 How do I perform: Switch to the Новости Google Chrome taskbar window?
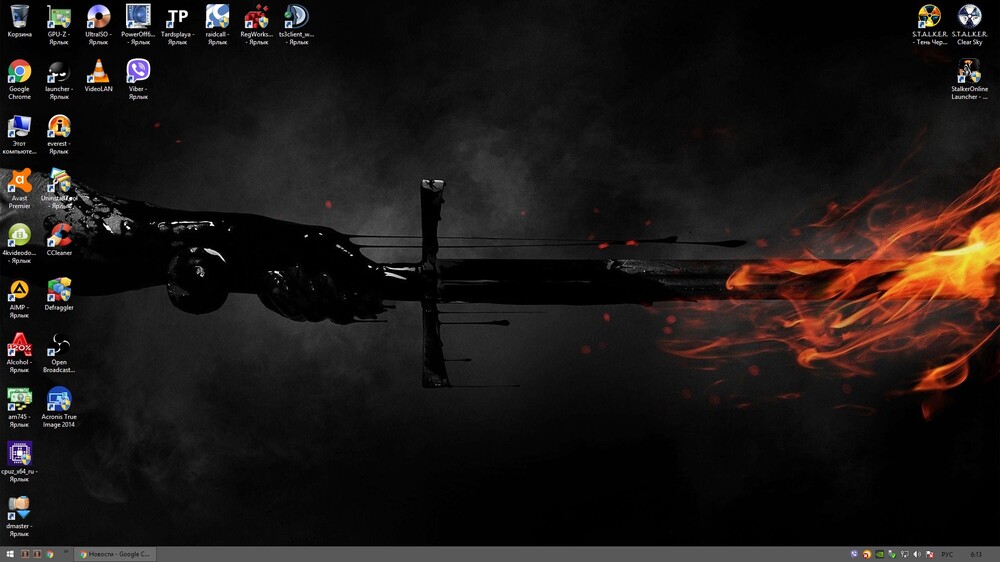[117, 554]
